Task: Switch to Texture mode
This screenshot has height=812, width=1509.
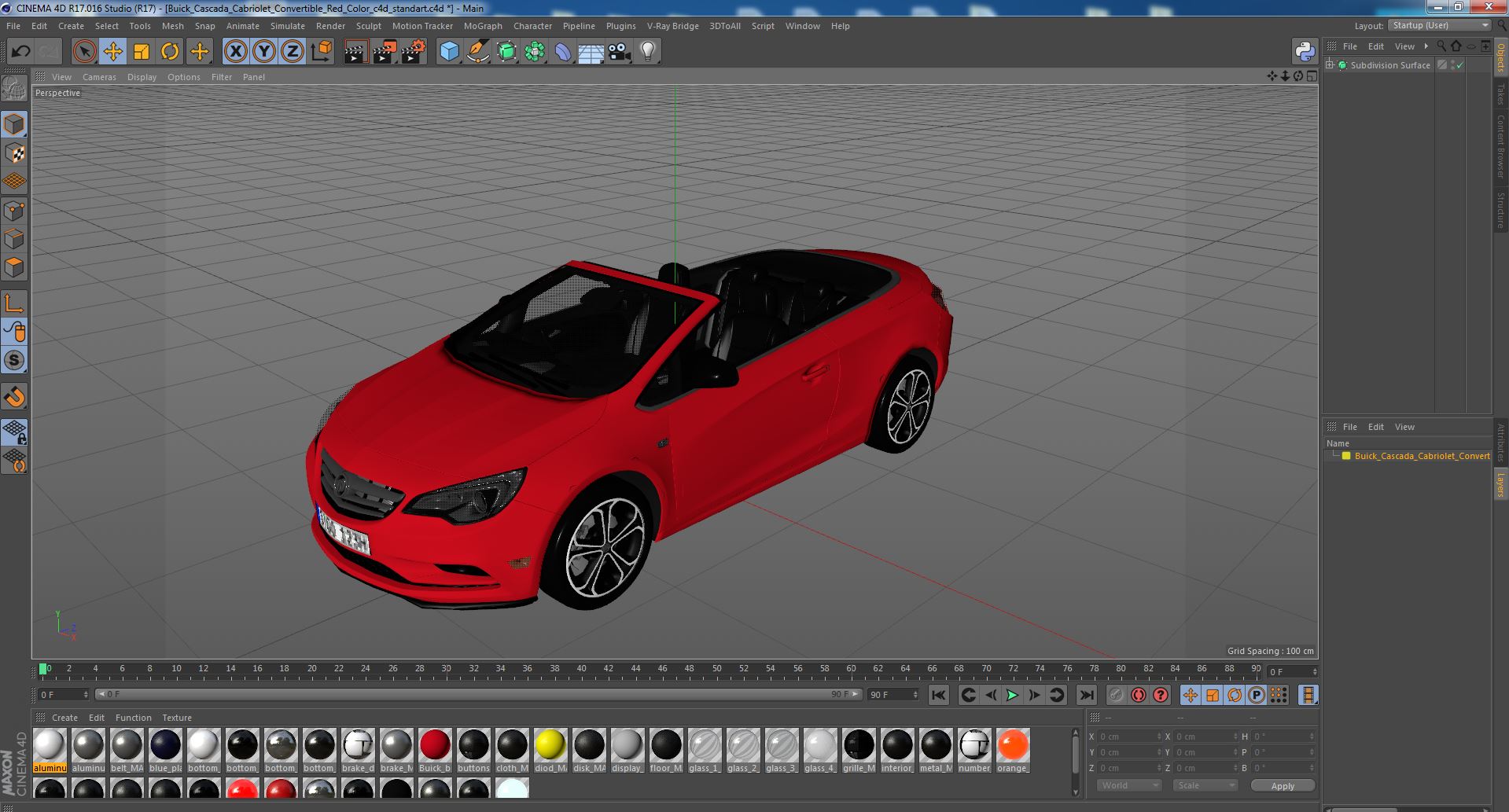Action: (15, 153)
